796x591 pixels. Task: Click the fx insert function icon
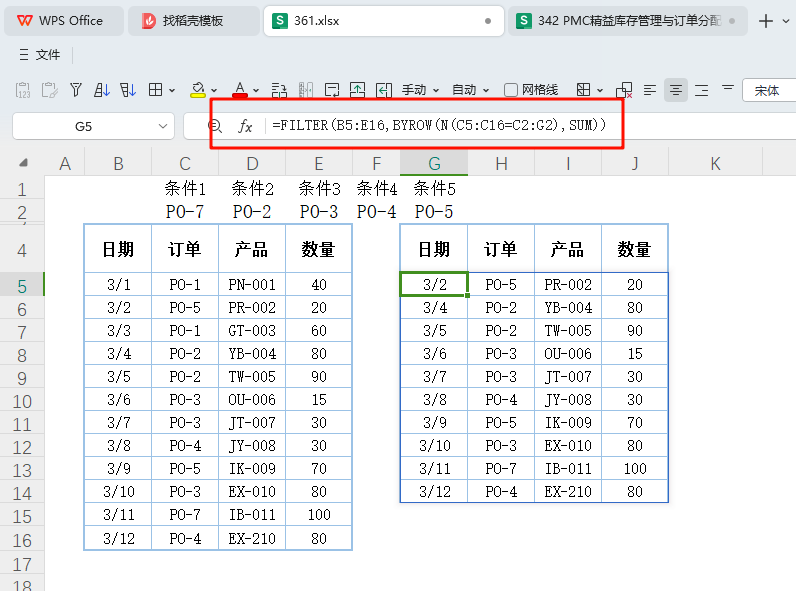click(245, 126)
